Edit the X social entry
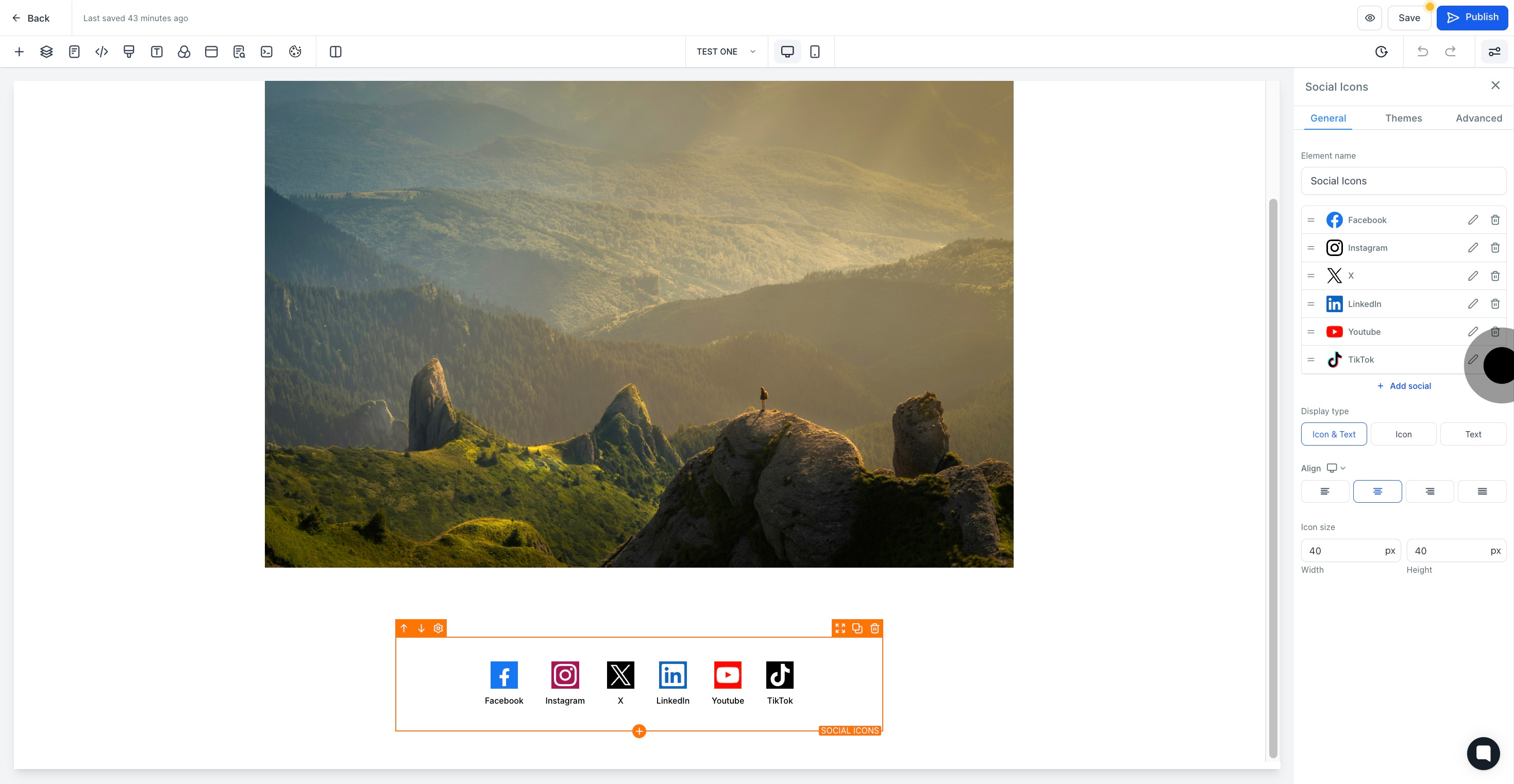This screenshot has width=1514, height=784. 1473,276
